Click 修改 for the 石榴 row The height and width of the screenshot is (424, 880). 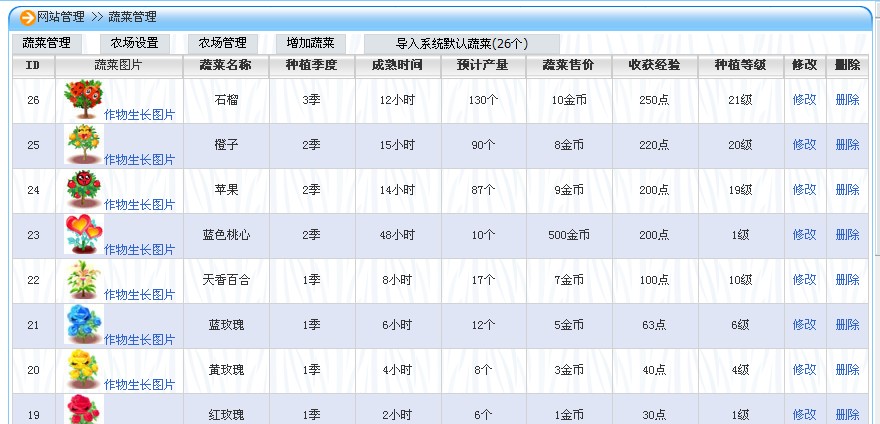[x=804, y=100]
